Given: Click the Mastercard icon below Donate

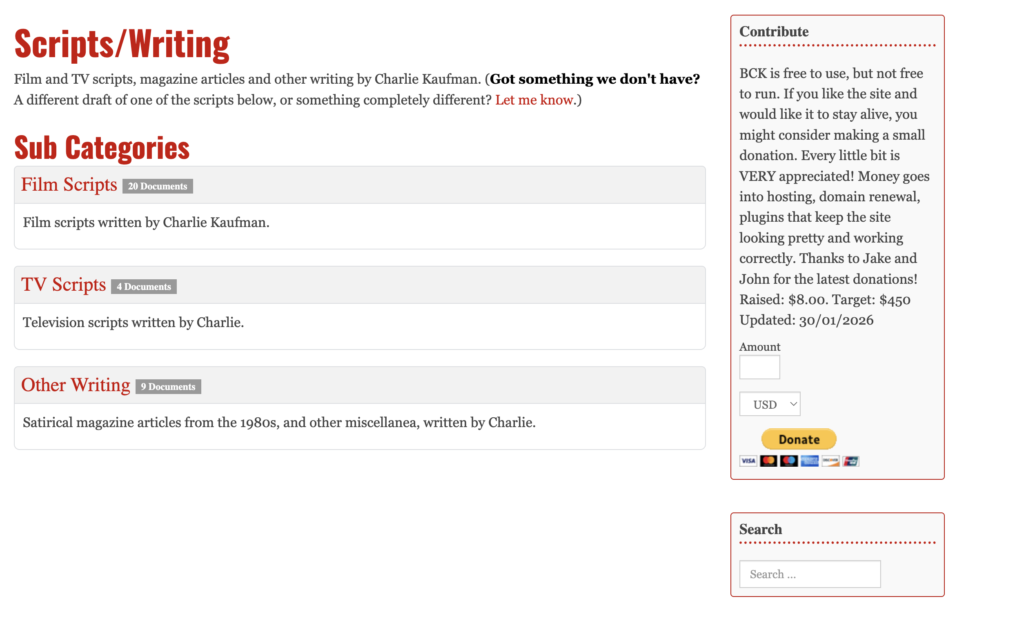Looking at the screenshot, I should point(768,461).
